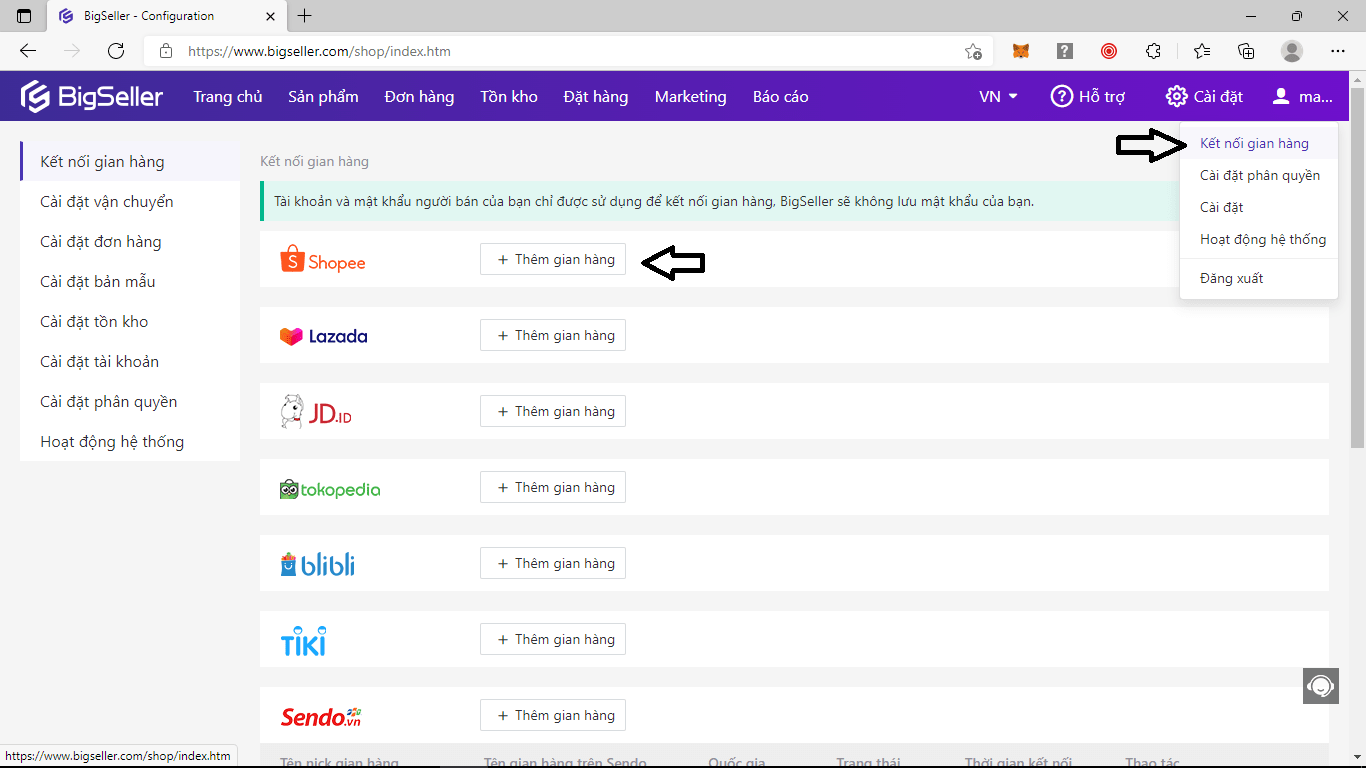Open the user account profile icon
This screenshot has width=1366, height=768.
pyautogui.click(x=1281, y=97)
